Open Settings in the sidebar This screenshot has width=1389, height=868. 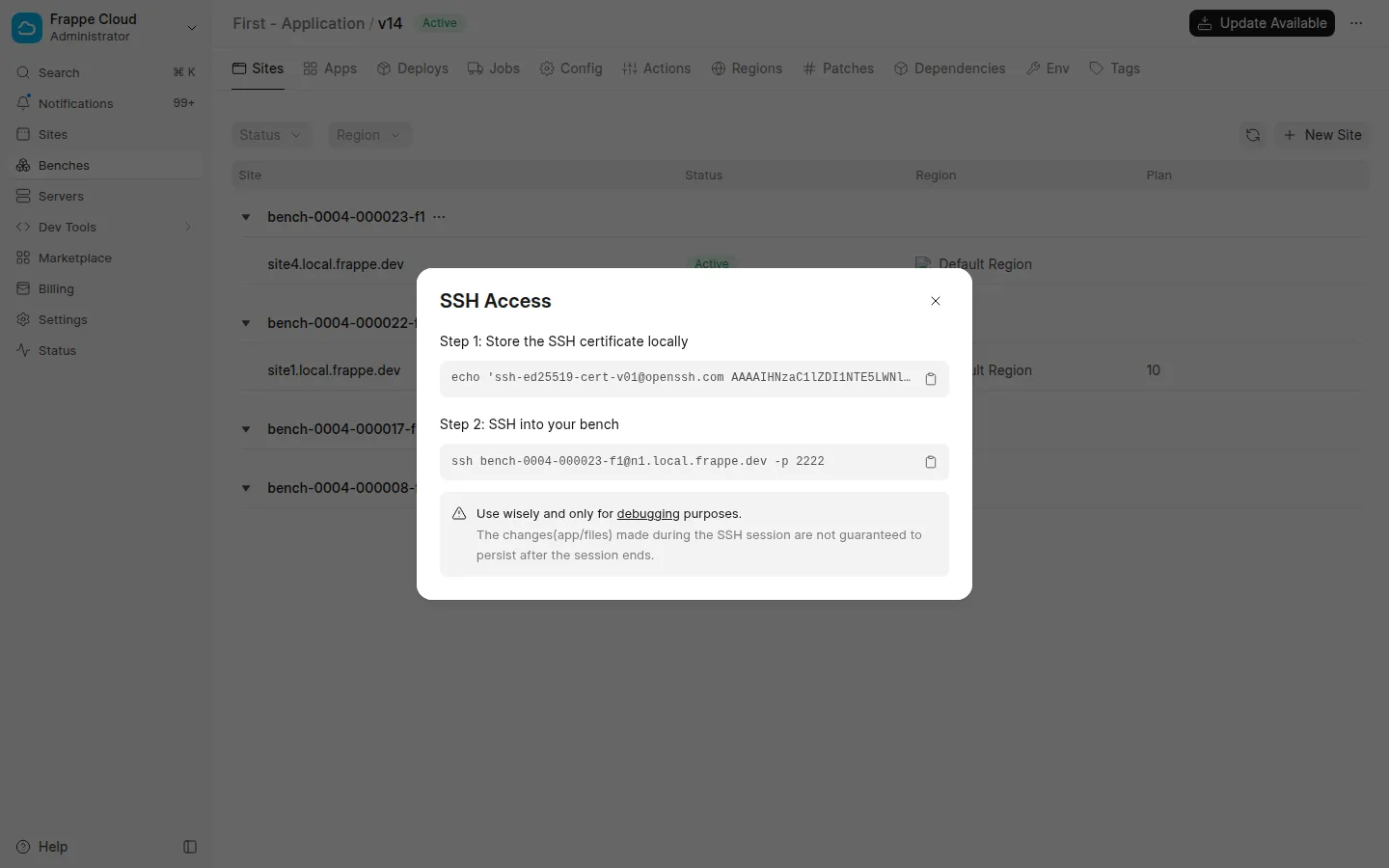106,319
